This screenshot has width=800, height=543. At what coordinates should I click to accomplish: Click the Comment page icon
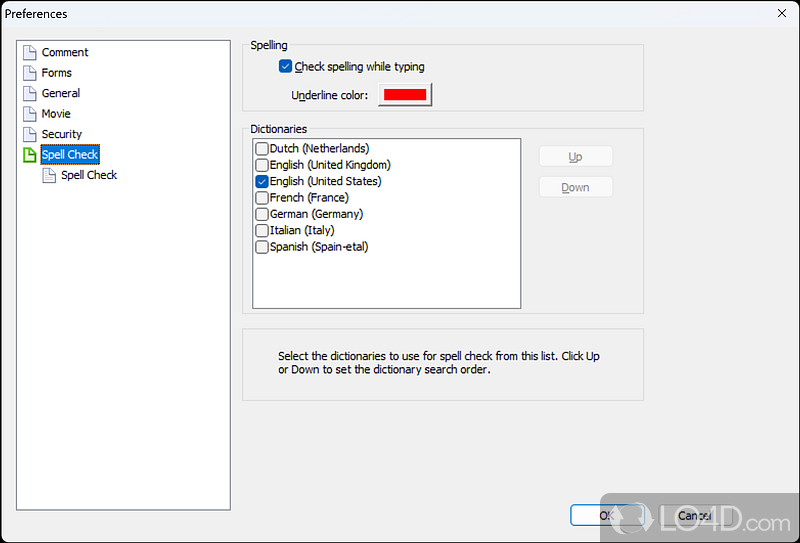pyautogui.click(x=30, y=53)
